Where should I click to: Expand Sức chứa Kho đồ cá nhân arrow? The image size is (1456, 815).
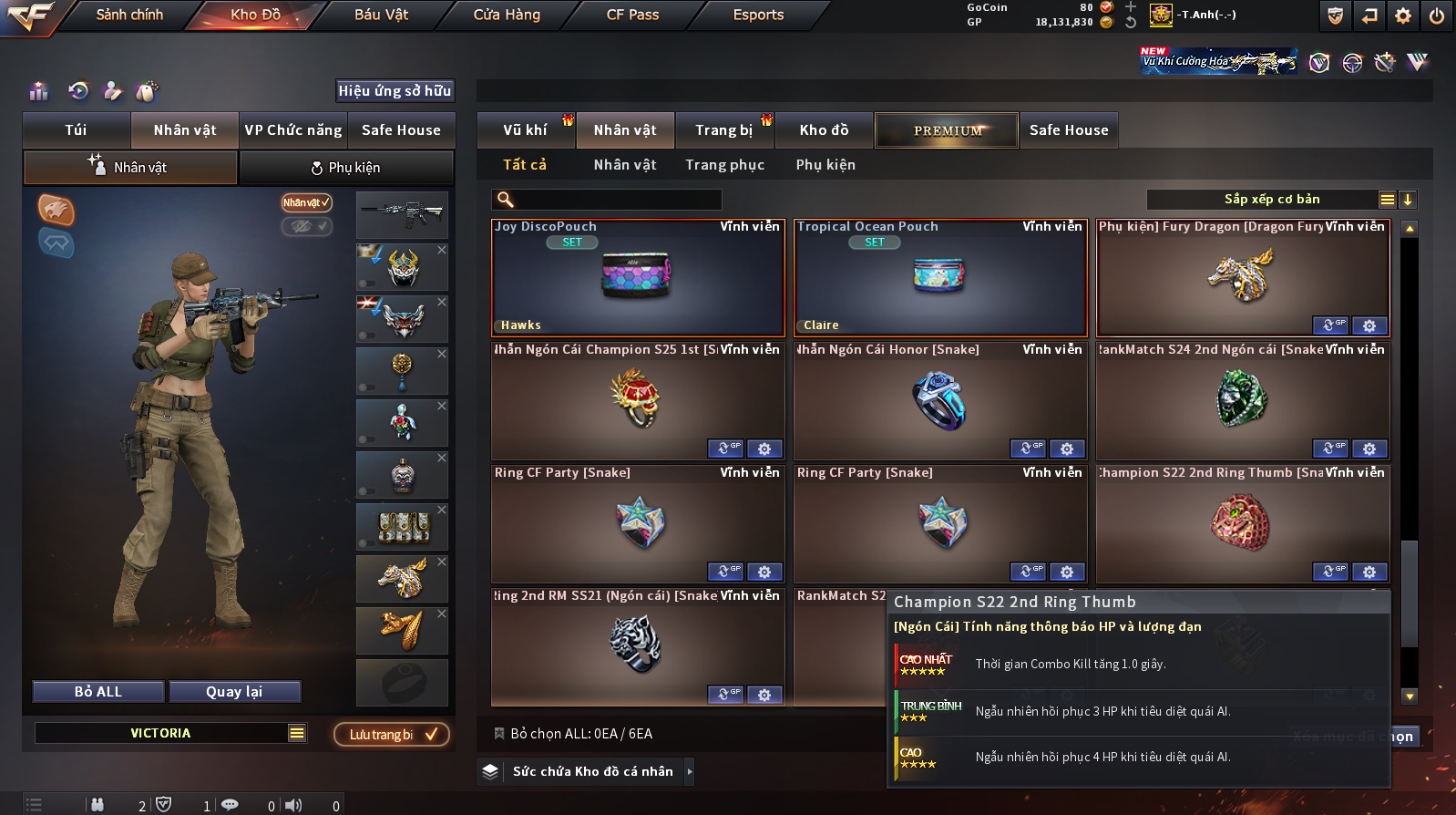tap(690, 771)
